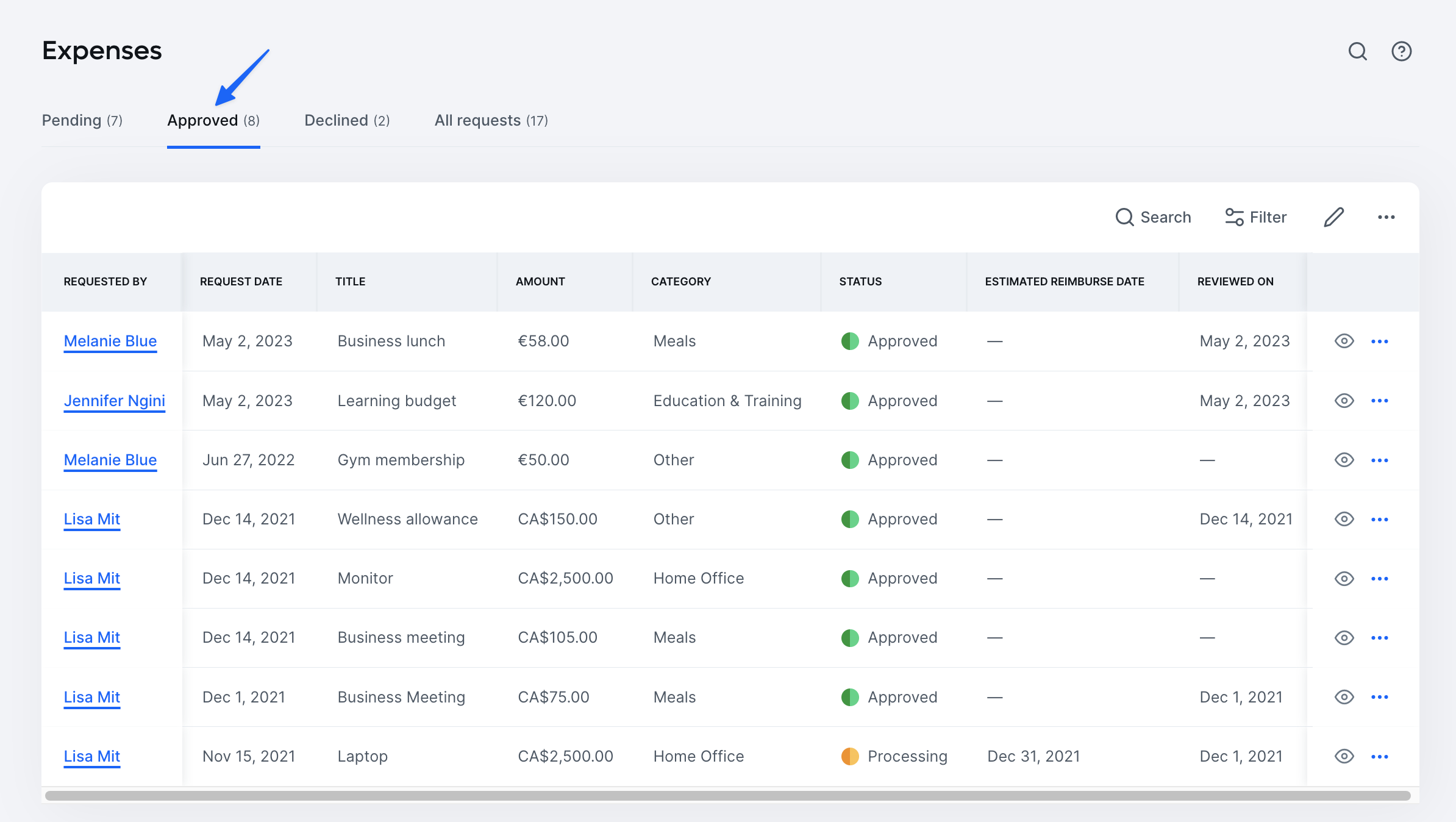1456x822 pixels.
Task: Open Lisa Mit link in Monitor row
Action: click(92, 578)
